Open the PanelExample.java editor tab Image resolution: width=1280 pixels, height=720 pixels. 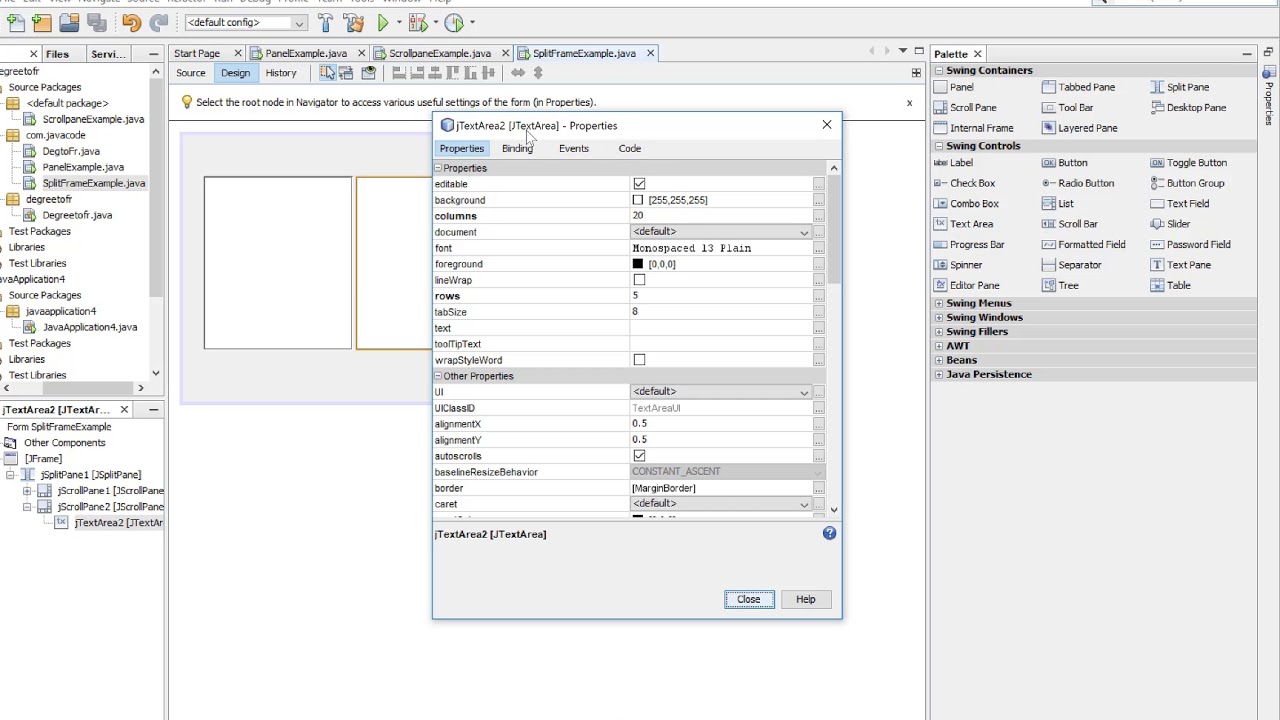[x=306, y=53]
